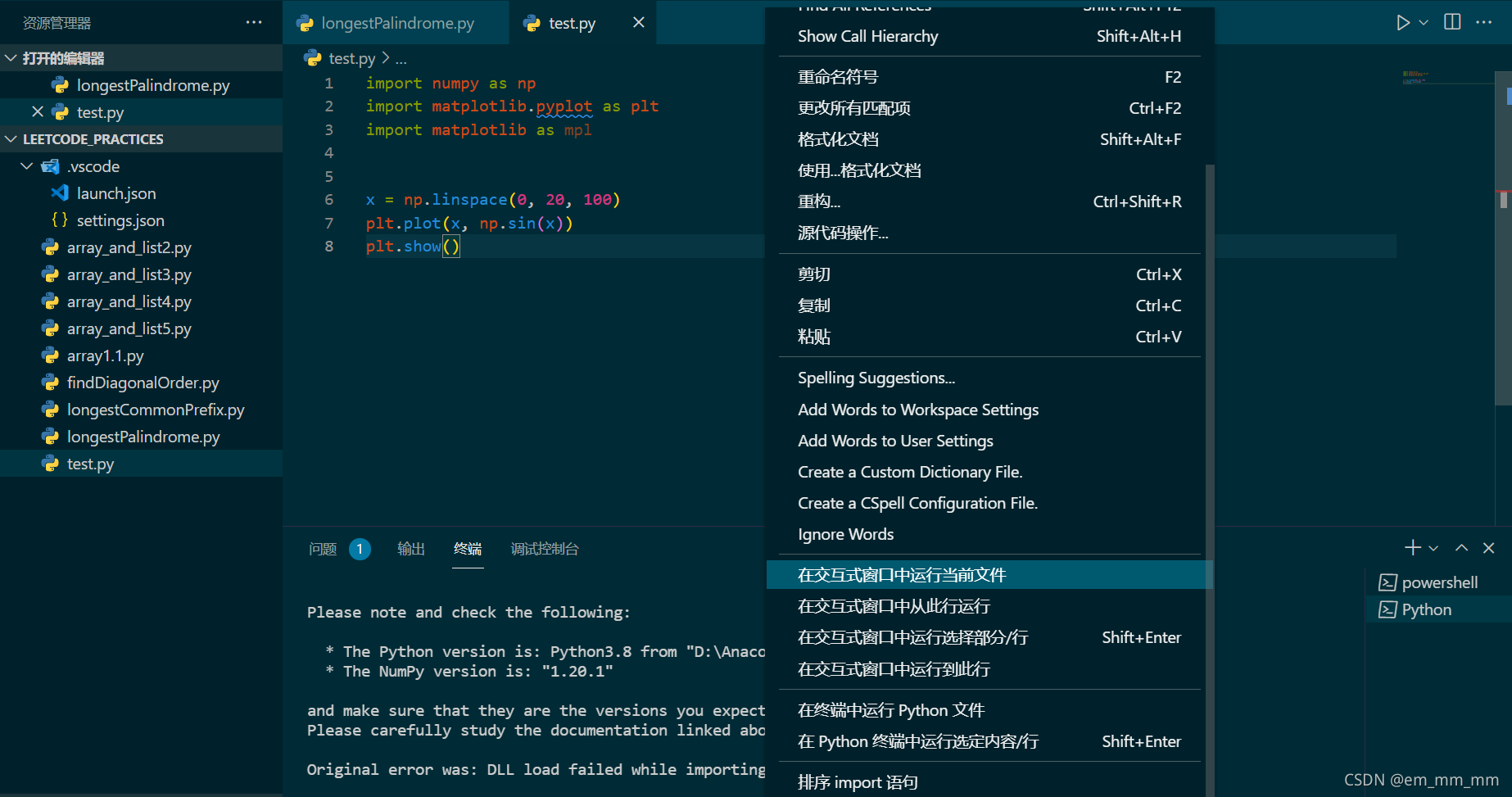Choose Ignore Words menu entry

pyautogui.click(x=989, y=534)
